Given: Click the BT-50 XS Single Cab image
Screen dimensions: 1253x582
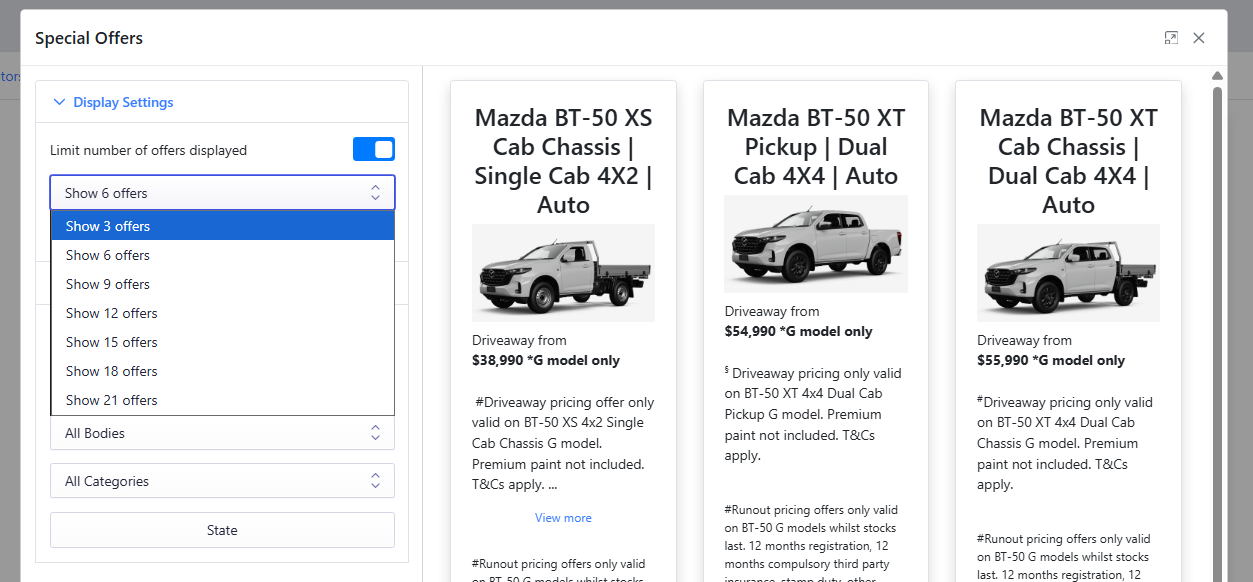Looking at the screenshot, I should pyautogui.click(x=563, y=273).
